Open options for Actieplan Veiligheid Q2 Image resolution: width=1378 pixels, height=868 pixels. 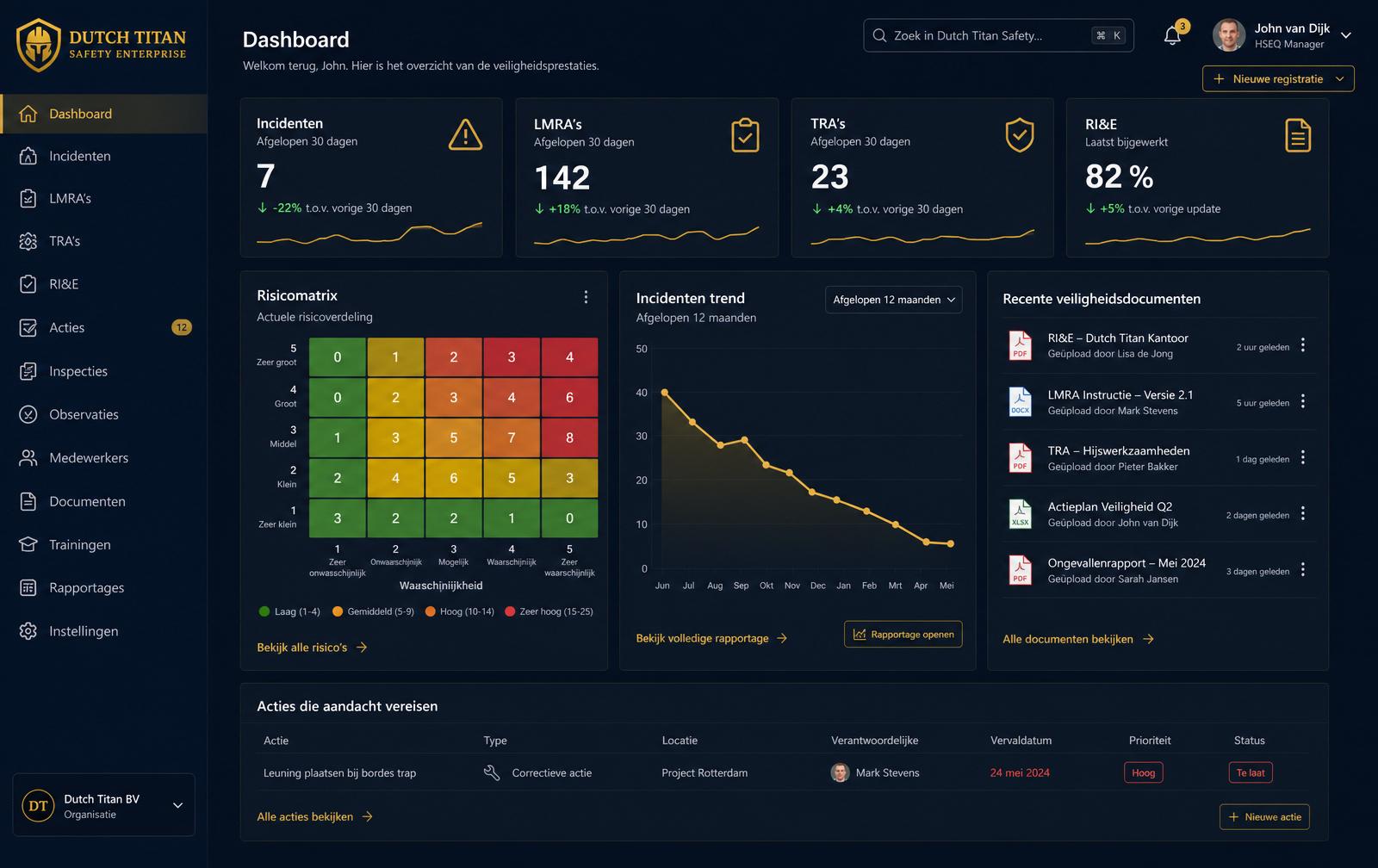click(1303, 513)
